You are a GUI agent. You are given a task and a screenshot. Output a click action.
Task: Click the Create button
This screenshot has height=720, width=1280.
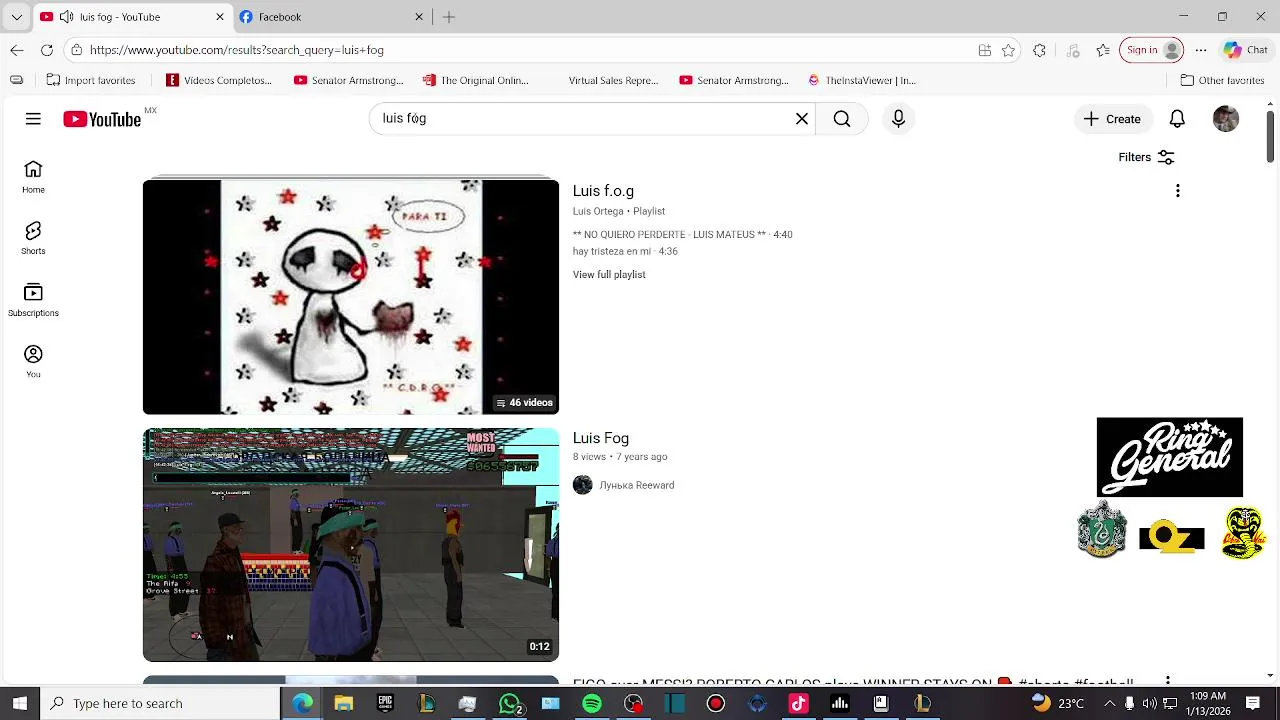1112,119
